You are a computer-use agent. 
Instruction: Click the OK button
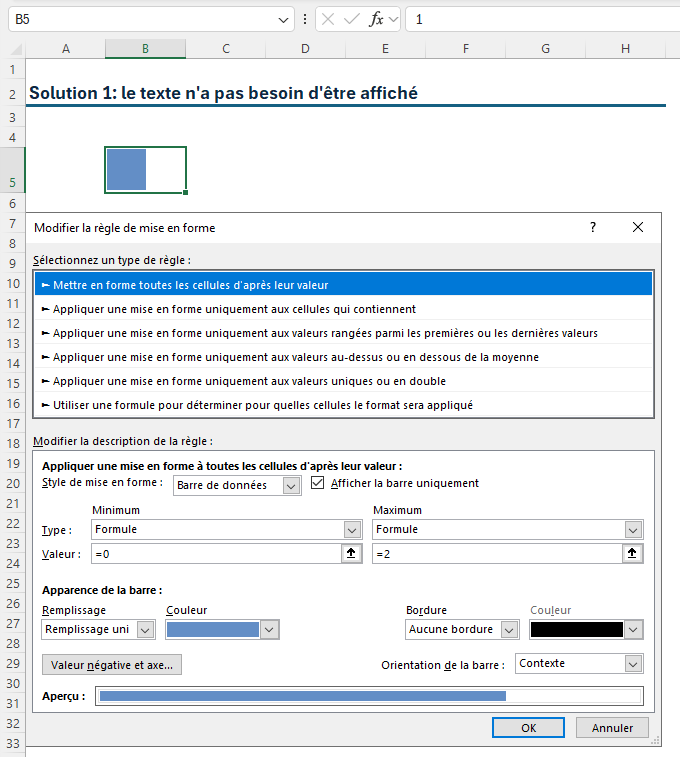529,728
